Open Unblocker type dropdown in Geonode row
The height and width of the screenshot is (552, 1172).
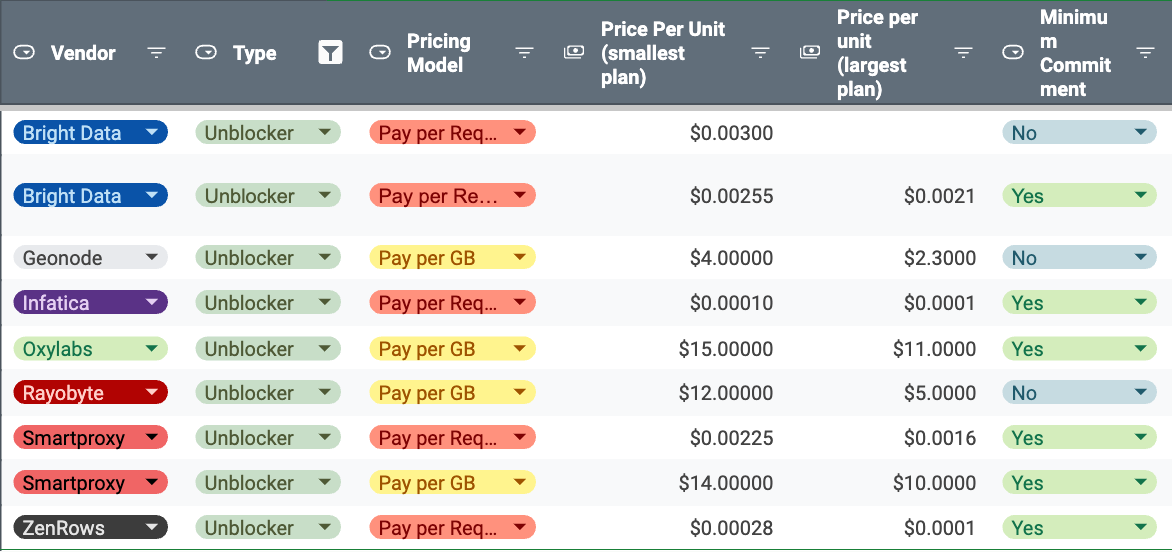point(268,258)
